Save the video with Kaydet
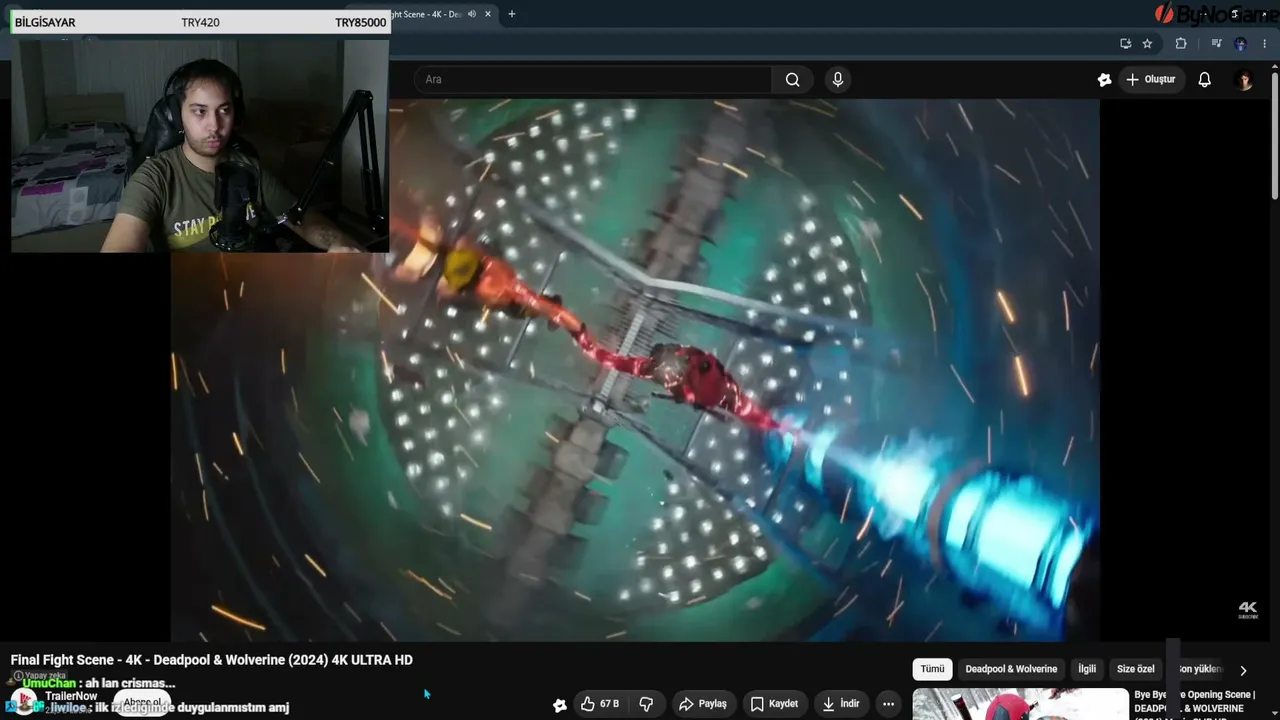1280x720 pixels. pos(774,704)
